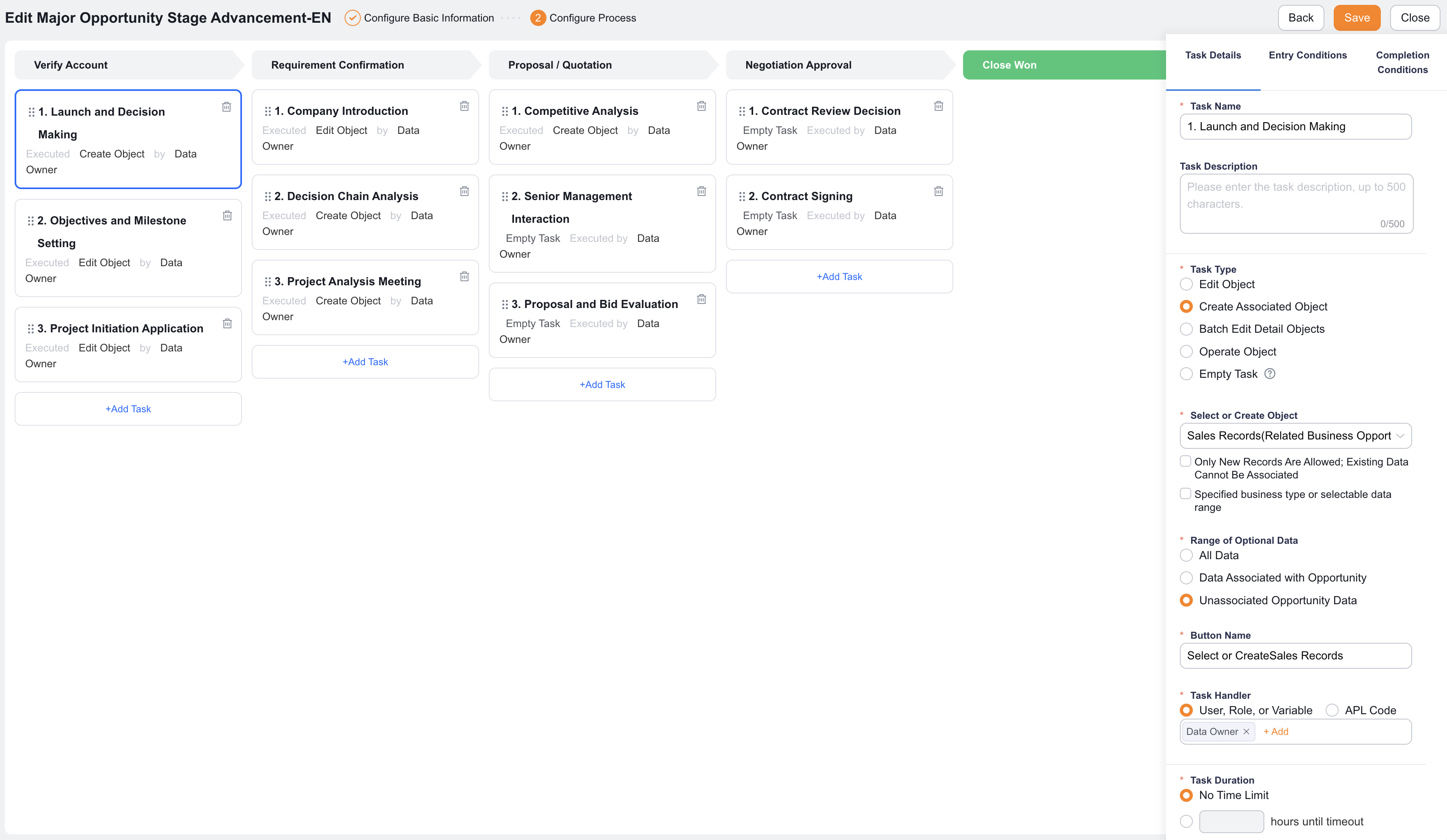Delete the Launch and Decision Making task

227,107
